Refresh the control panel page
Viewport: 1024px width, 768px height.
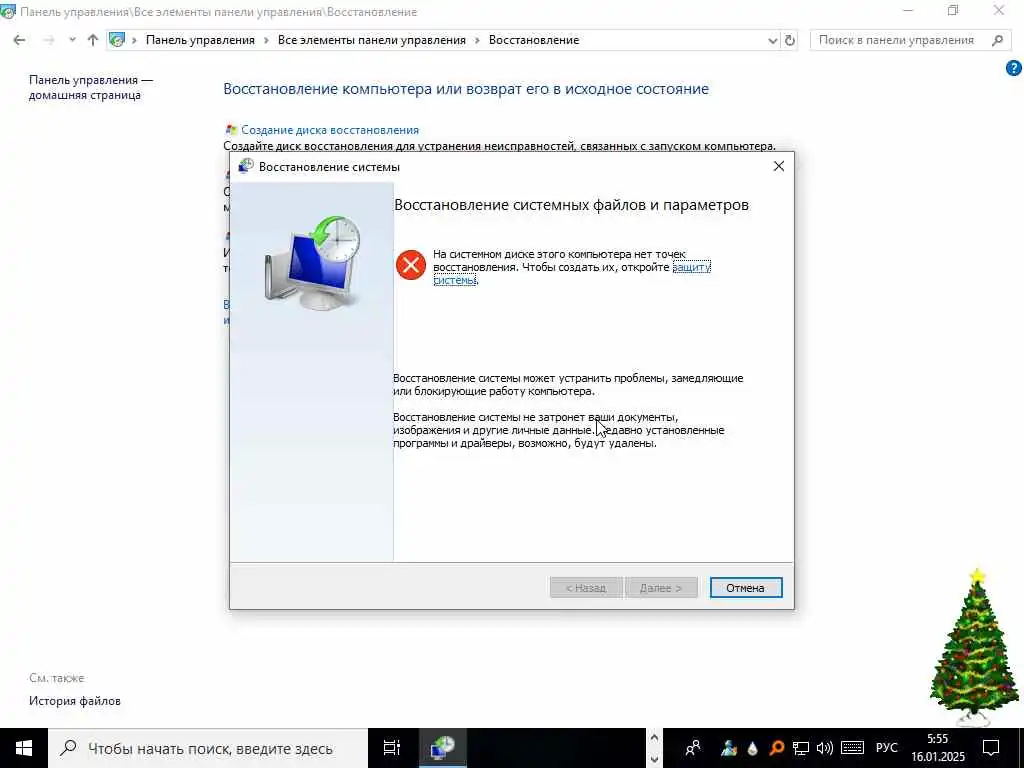coord(790,40)
